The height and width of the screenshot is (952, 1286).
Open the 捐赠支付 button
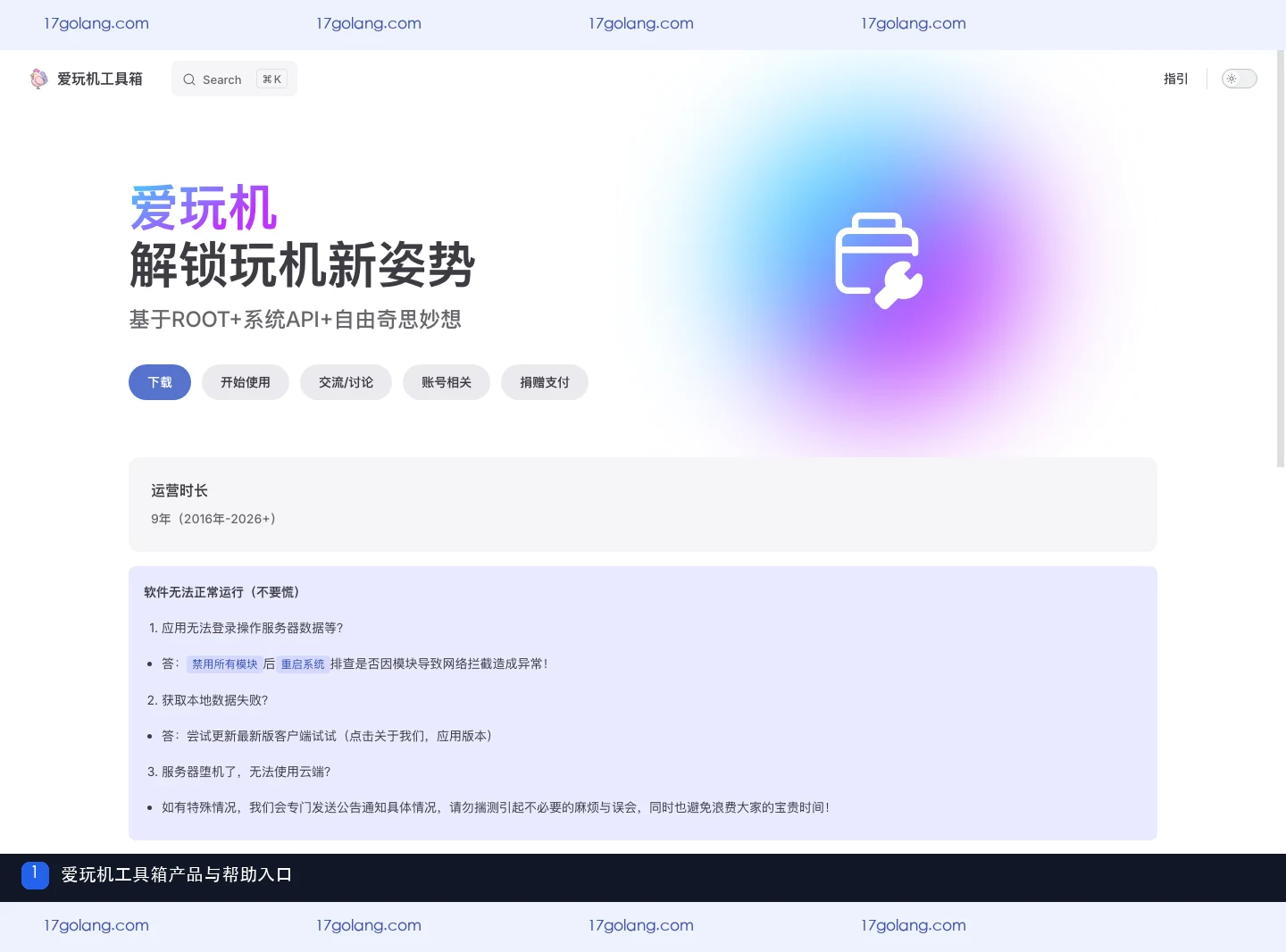click(x=545, y=382)
